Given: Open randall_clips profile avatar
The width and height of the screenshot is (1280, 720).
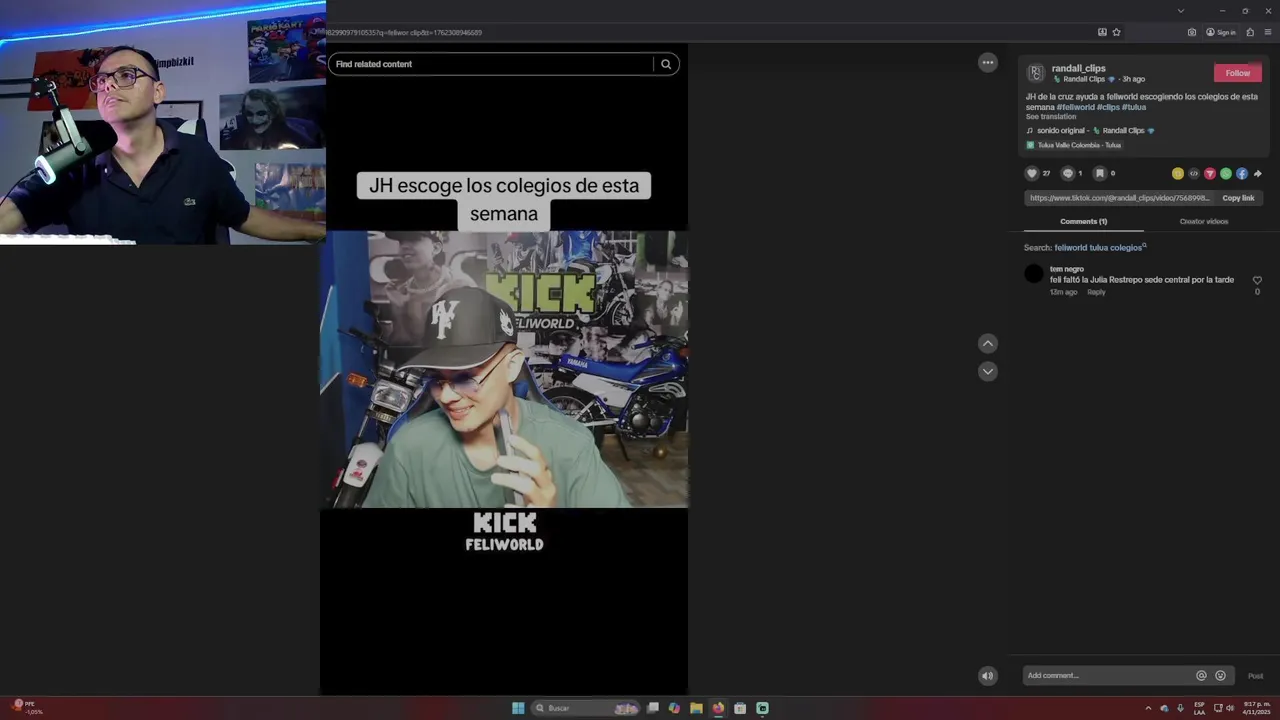Looking at the screenshot, I should pyautogui.click(x=1036, y=73).
